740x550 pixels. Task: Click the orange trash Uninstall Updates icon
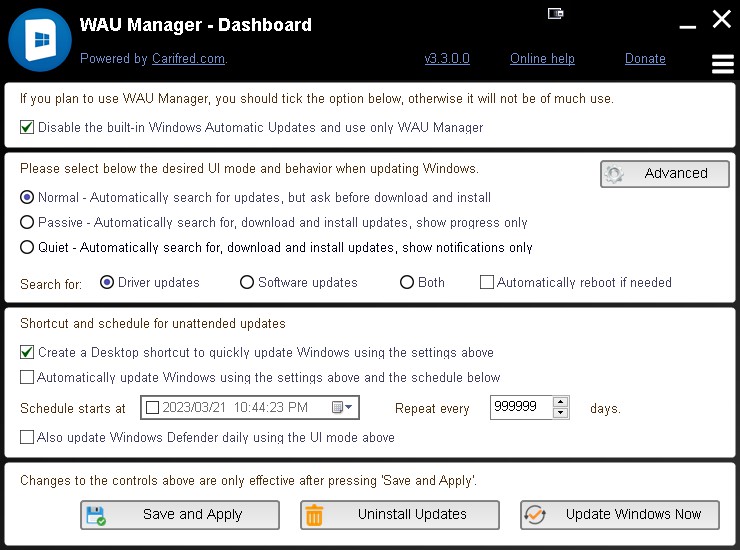[x=314, y=515]
